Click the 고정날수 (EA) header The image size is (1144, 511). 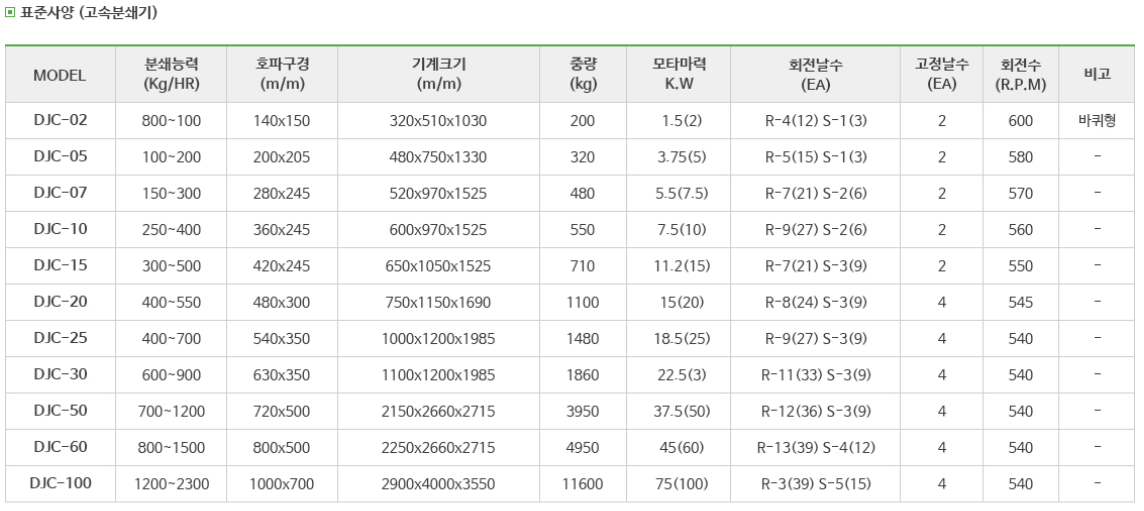(942, 74)
